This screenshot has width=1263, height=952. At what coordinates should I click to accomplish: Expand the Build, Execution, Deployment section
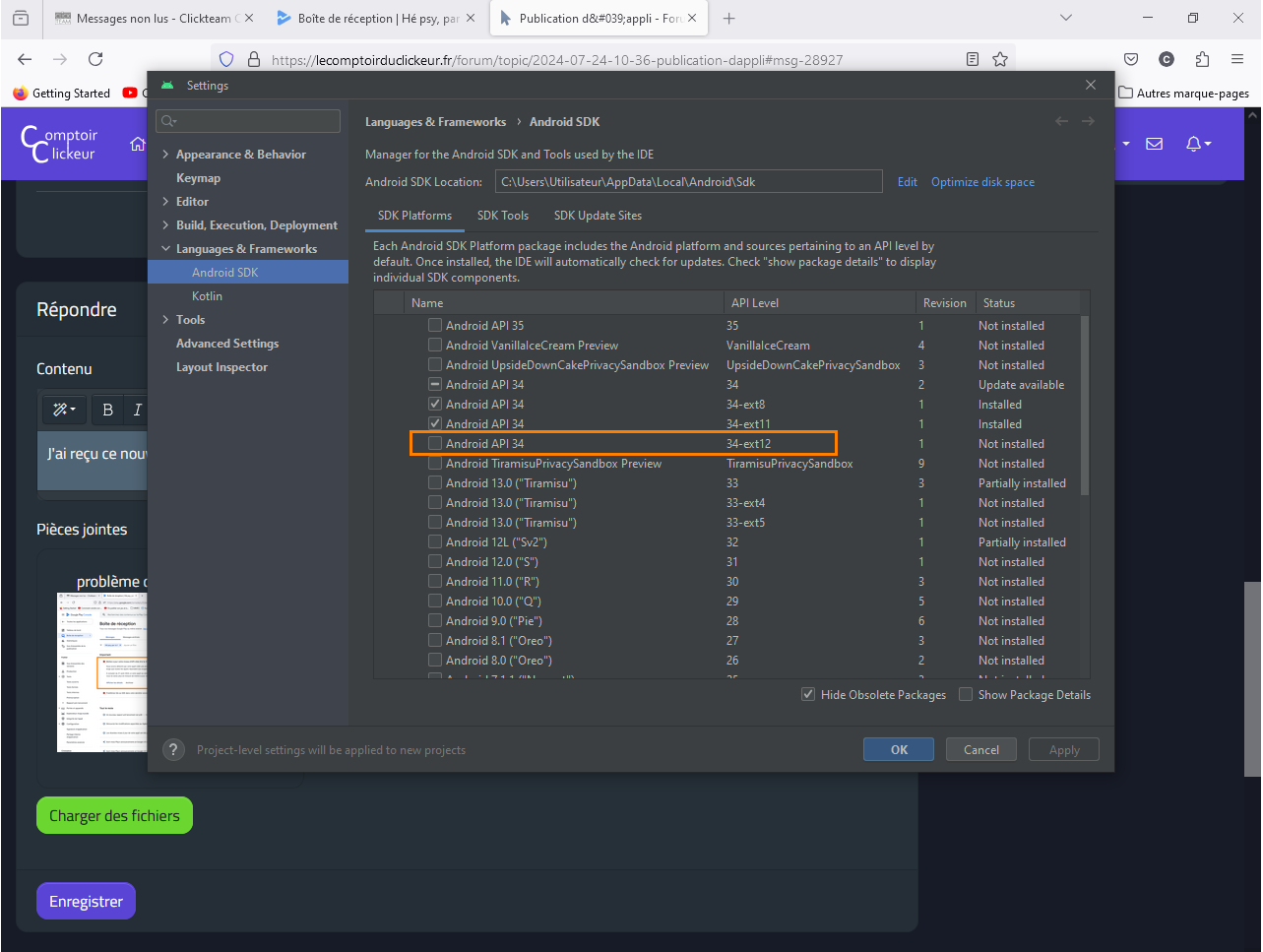165,225
